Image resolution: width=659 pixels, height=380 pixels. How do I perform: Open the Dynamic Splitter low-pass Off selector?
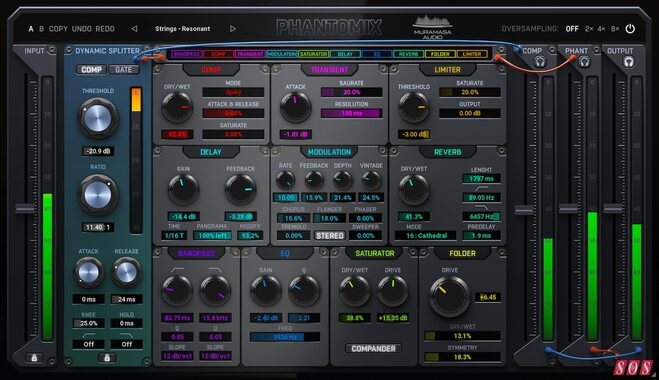click(x=127, y=344)
